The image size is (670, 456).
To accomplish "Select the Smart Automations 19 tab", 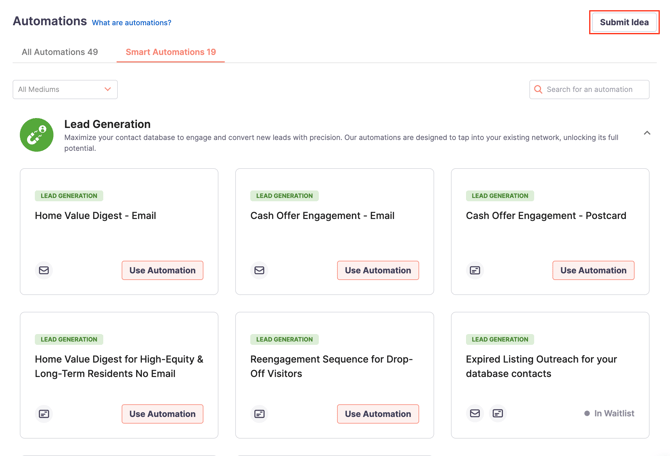I will pos(170,52).
